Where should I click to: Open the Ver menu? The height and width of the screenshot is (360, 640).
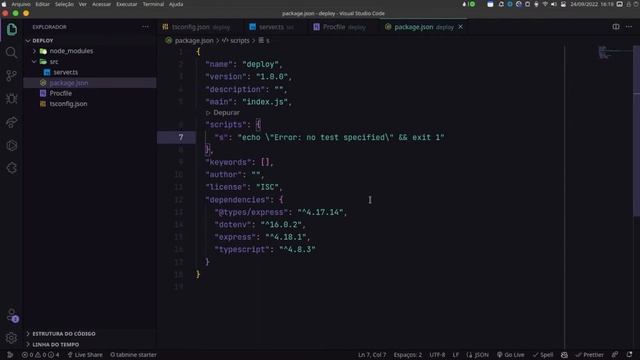point(82,4)
